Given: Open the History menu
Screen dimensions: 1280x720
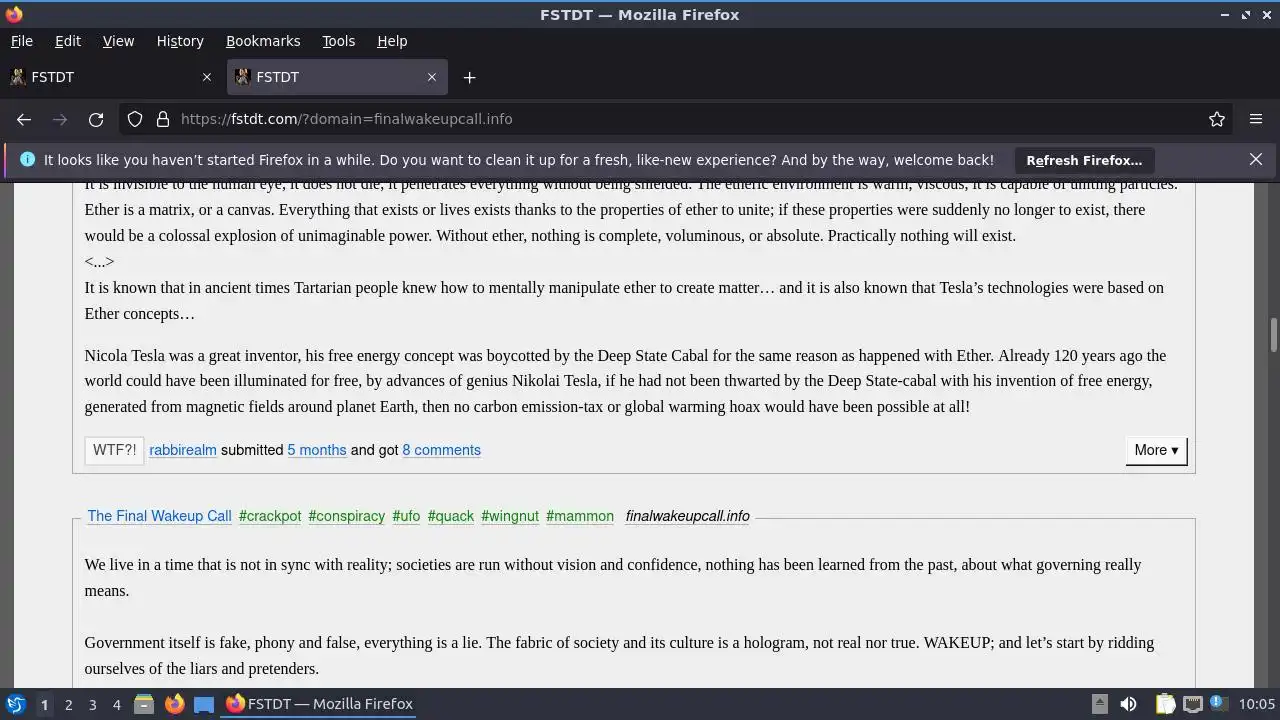Looking at the screenshot, I should [180, 41].
